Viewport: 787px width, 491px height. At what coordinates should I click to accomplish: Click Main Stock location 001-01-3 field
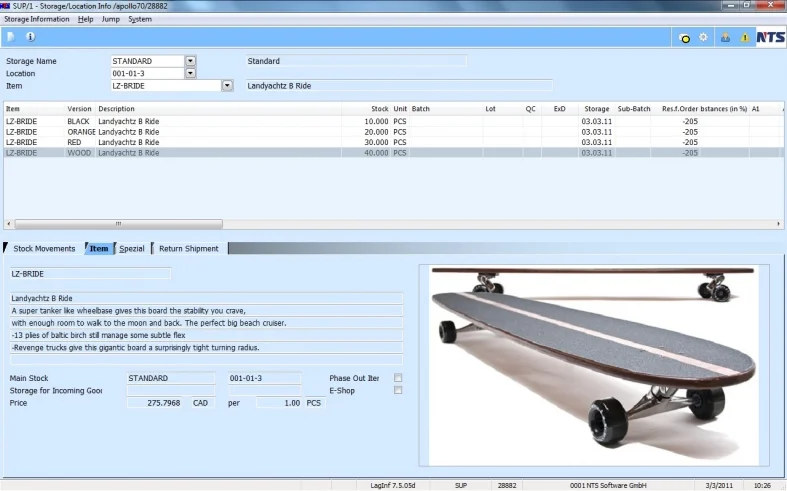[265, 378]
